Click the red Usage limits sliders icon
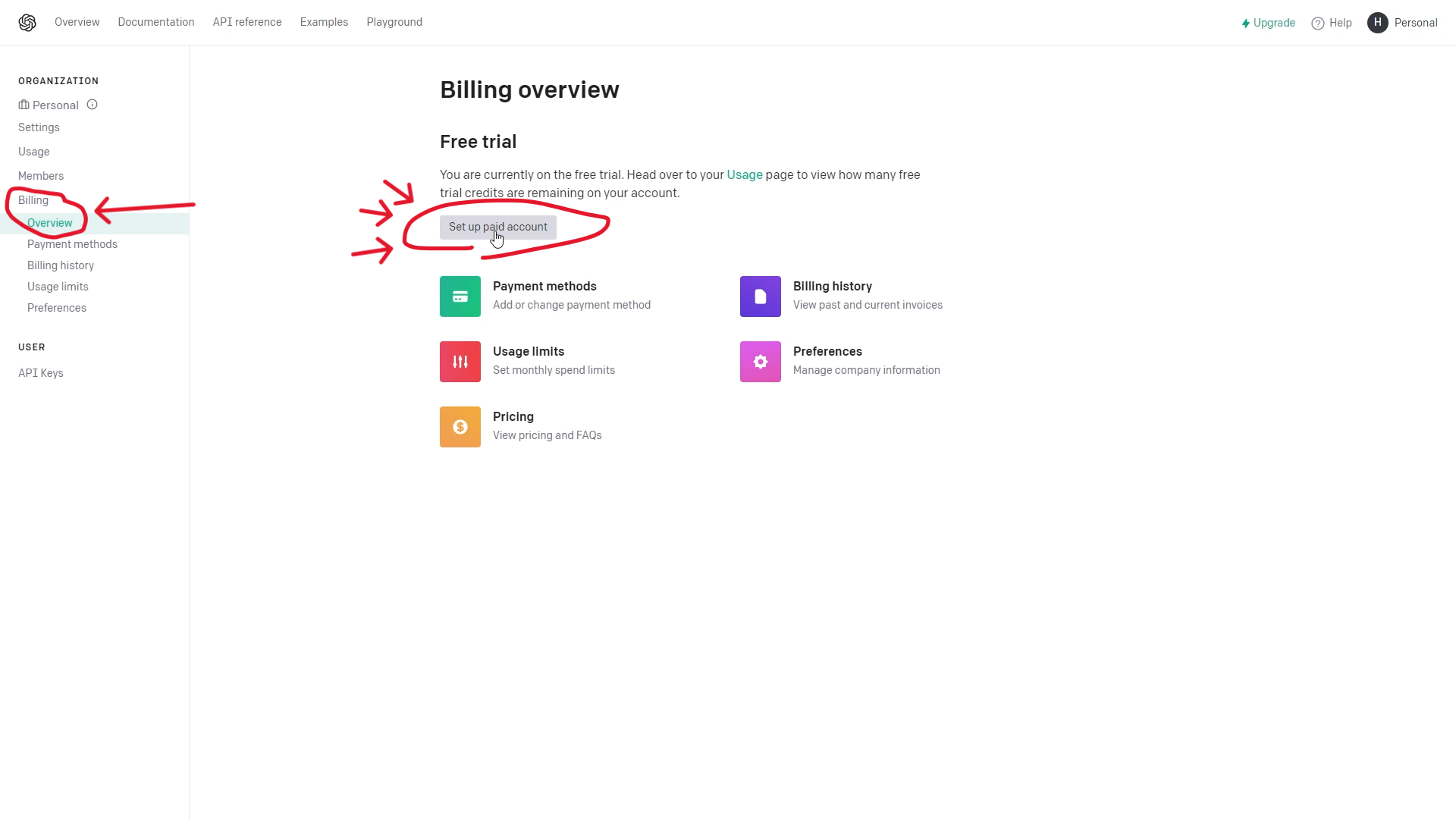This screenshot has height=819, width=1456. 460,362
